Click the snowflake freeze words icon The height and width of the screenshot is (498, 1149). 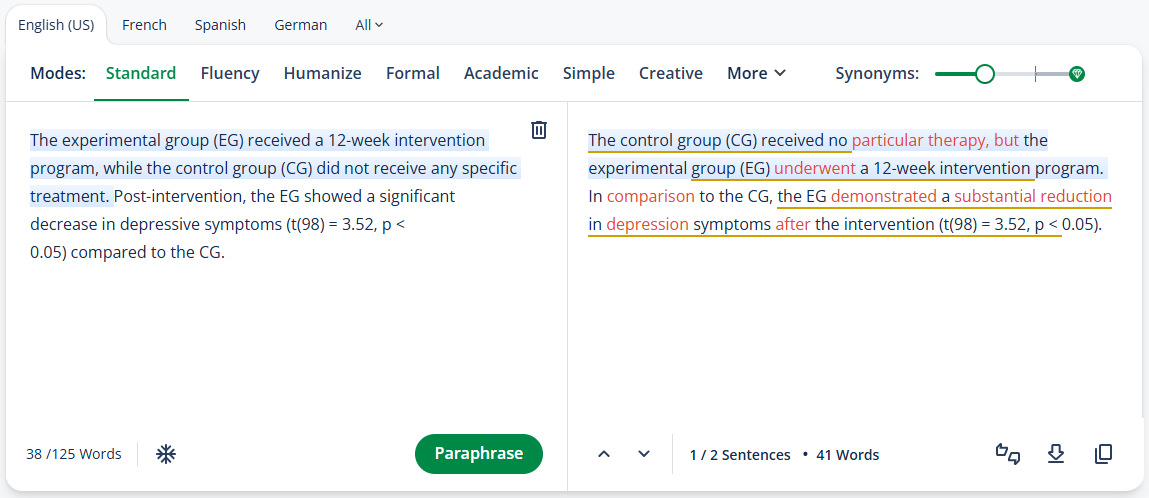166,454
